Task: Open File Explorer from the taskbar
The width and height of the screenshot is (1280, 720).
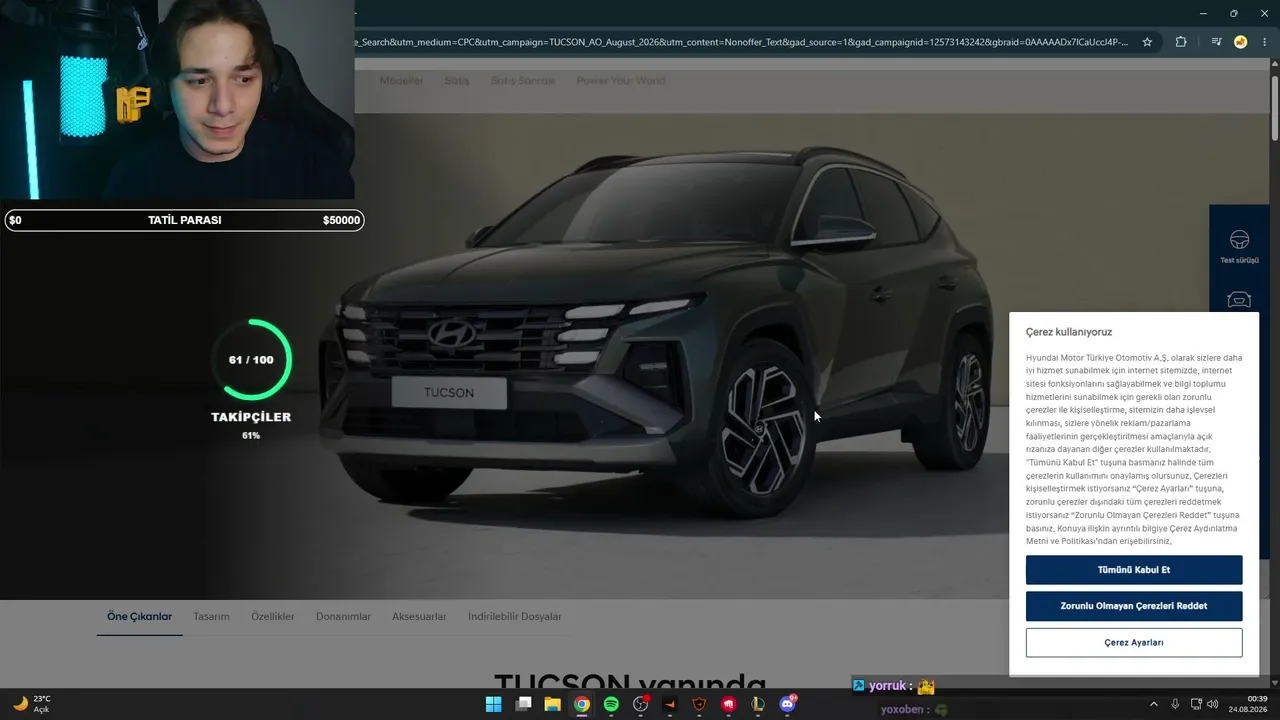Action: (x=552, y=704)
